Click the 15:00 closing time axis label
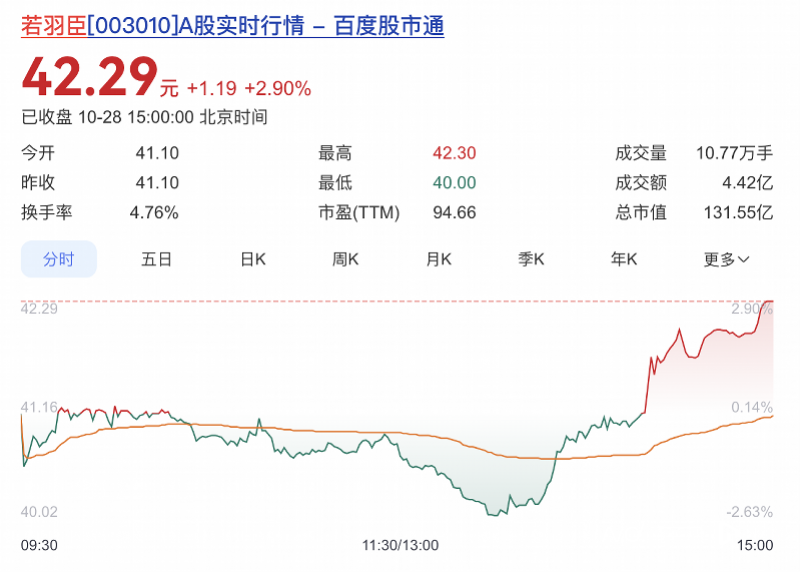800x572 pixels. (x=755, y=545)
